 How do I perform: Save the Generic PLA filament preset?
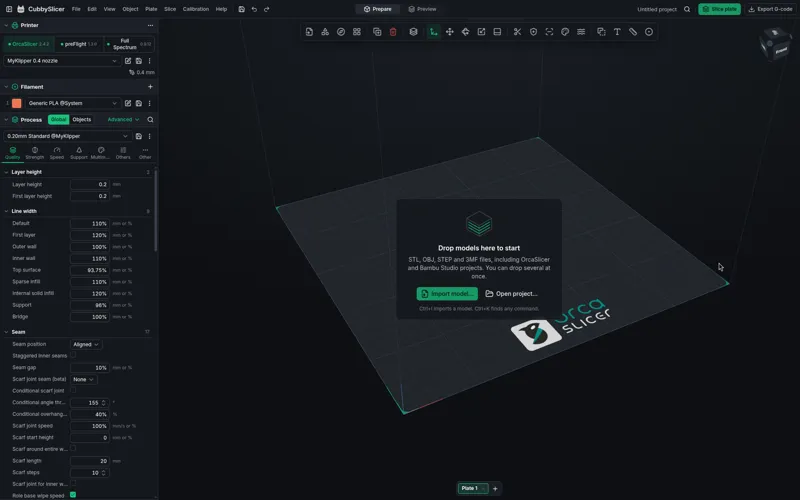[x=139, y=103]
